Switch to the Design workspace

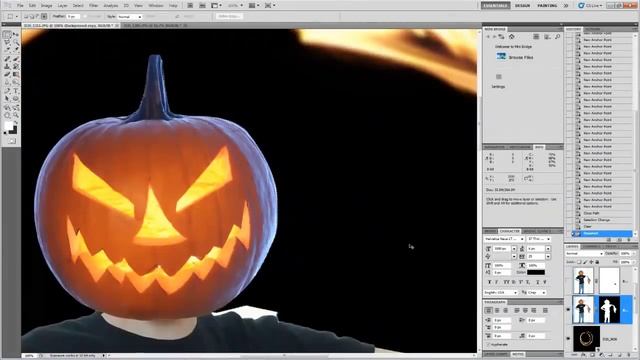tap(522, 6)
